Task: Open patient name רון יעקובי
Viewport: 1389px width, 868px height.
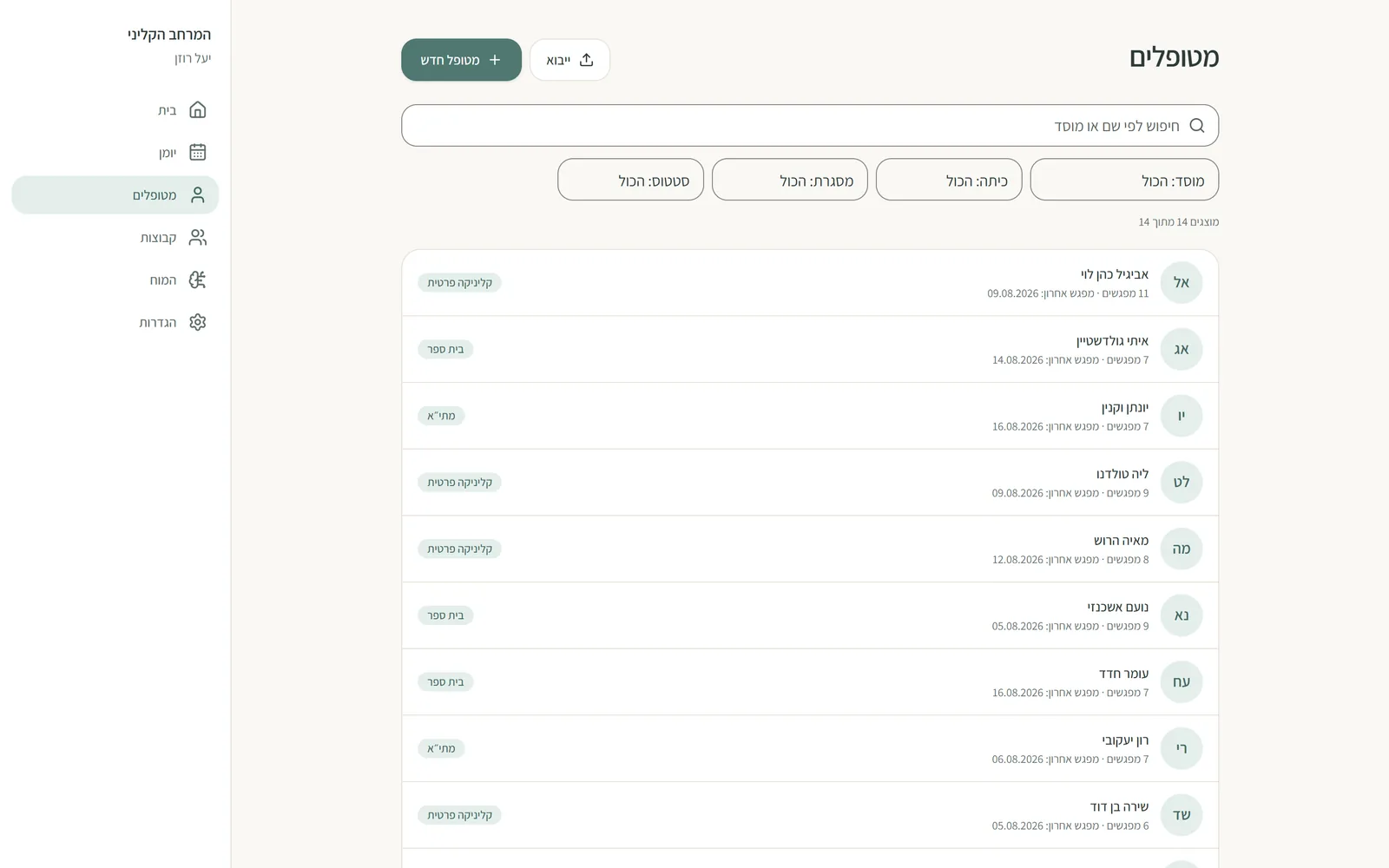Action: (1125, 740)
